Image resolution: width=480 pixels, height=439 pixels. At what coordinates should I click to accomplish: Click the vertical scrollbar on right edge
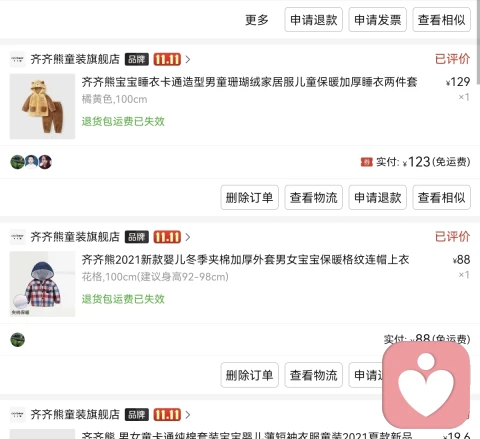(478, 42)
